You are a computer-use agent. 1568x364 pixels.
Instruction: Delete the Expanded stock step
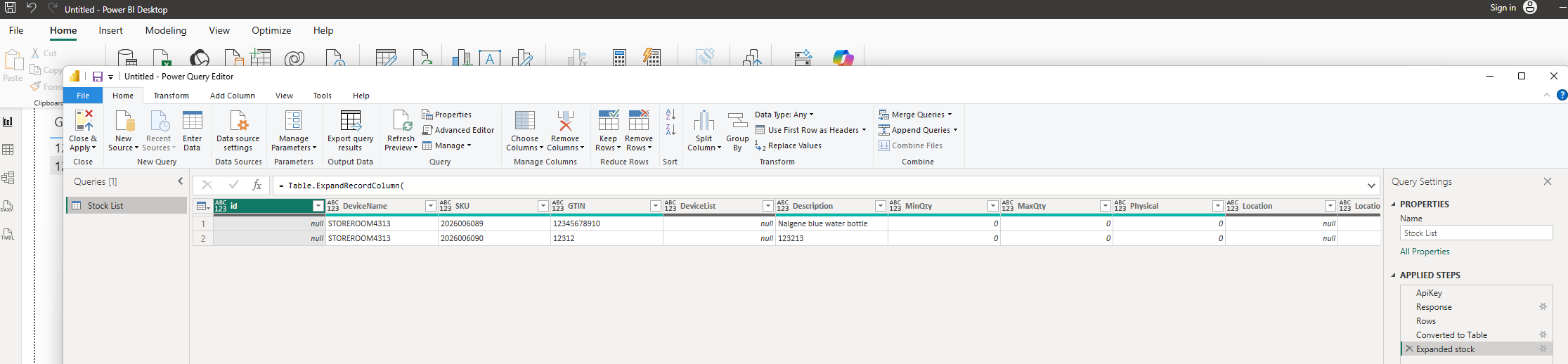tap(1409, 349)
